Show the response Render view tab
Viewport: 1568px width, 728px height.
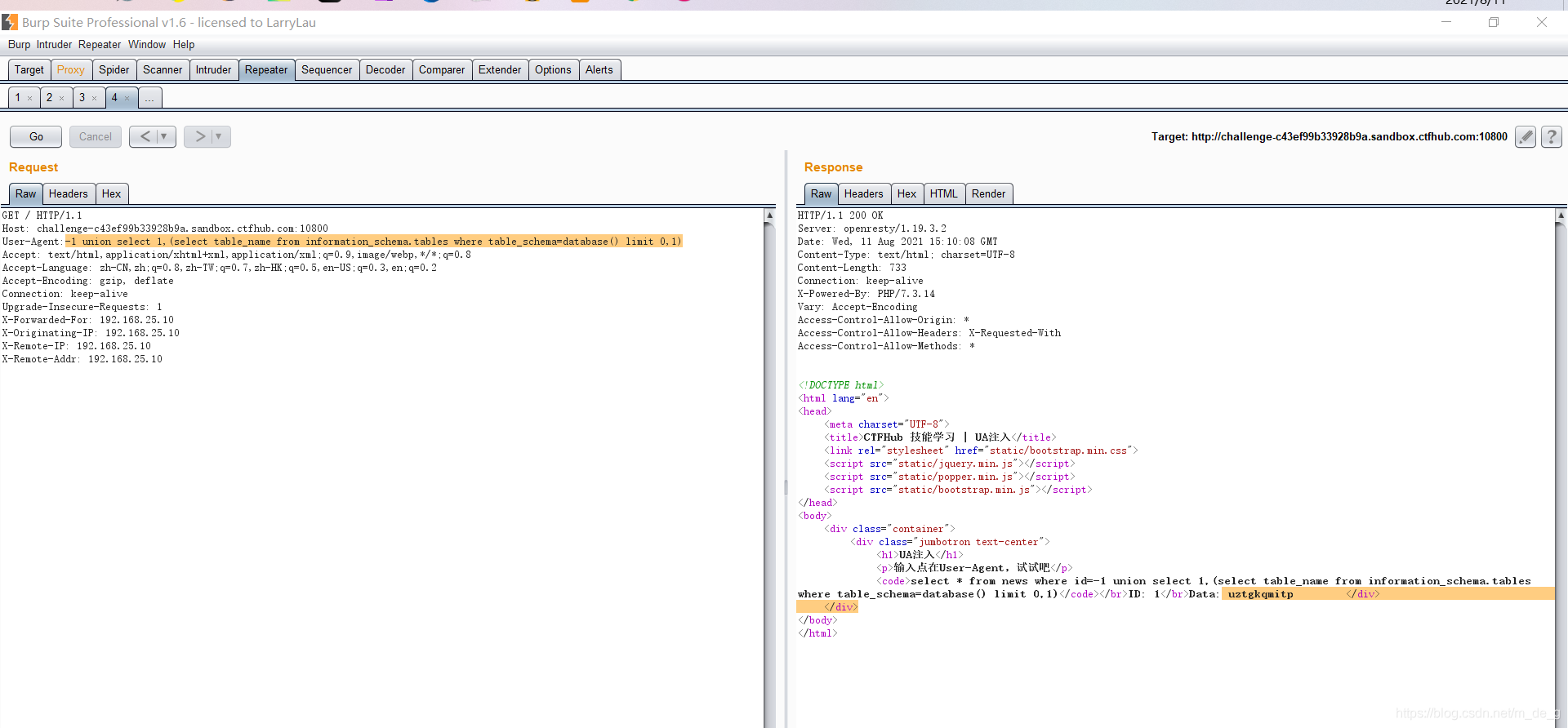click(x=988, y=194)
